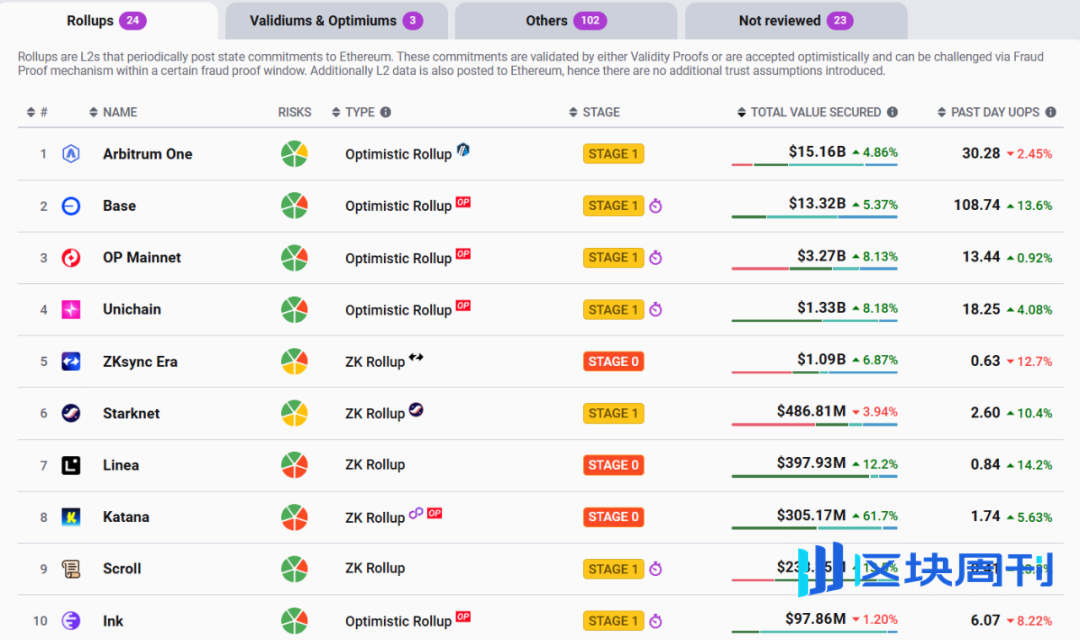Open the Unichain project link
Image resolution: width=1080 pixels, height=640 pixels.
click(132, 309)
